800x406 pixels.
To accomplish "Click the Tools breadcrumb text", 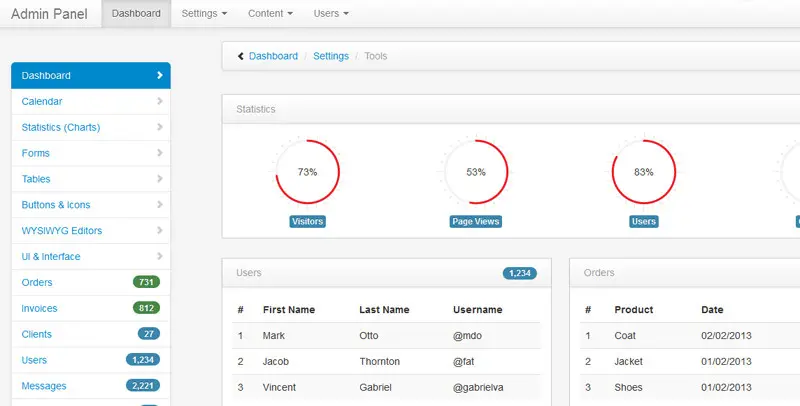I will 376,56.
